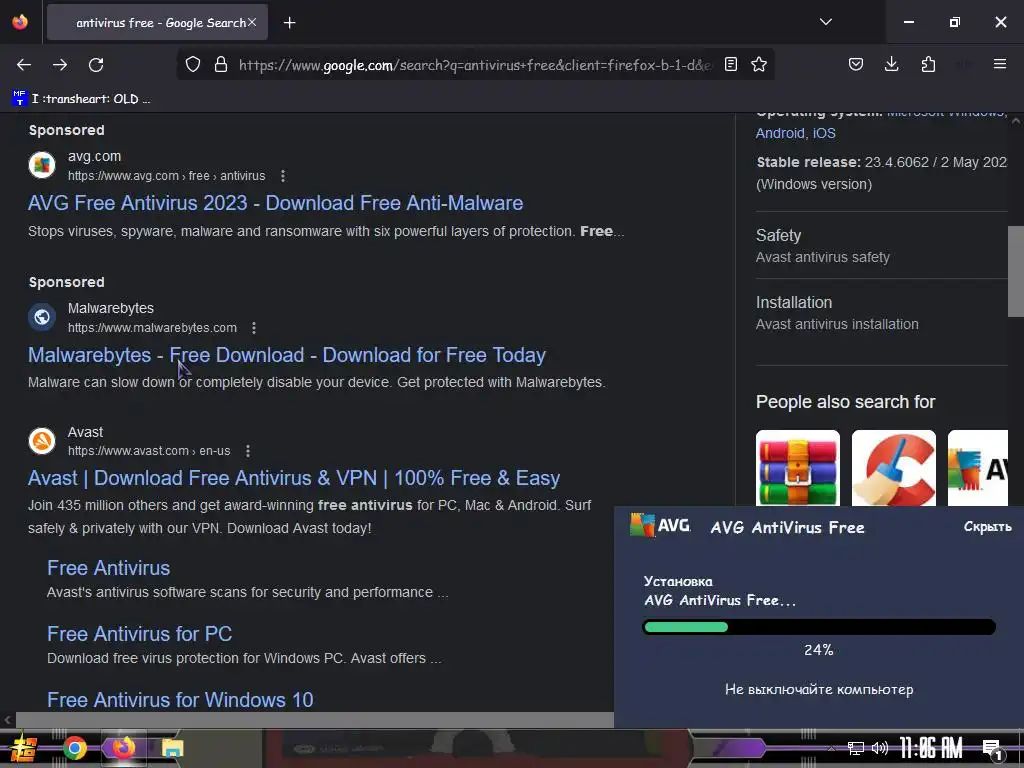This screenshot has height=768, width=1024.
Task: Click the AVG logo in installer popup
Action: click(660, 525)
